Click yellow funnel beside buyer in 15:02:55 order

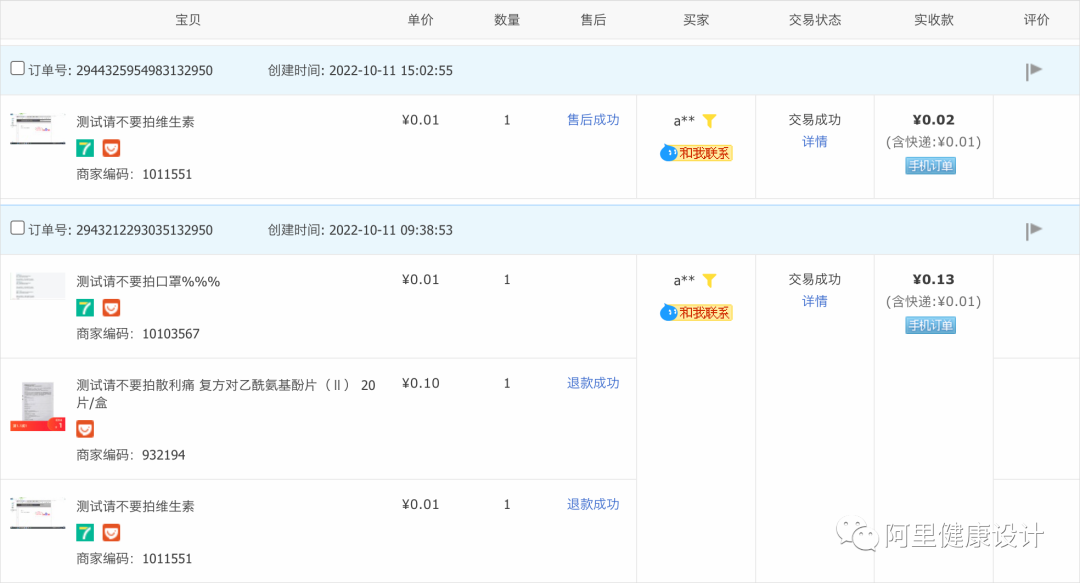(709, 121)
